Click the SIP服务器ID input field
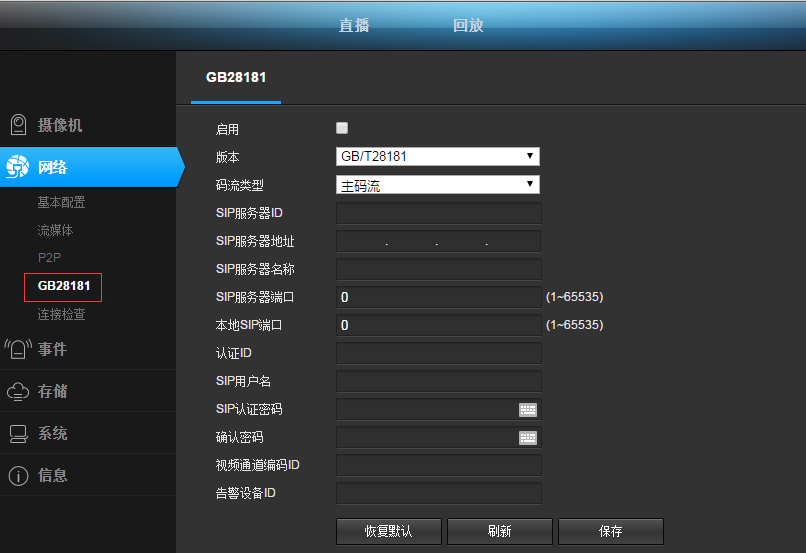 click(x=438, y=213)
